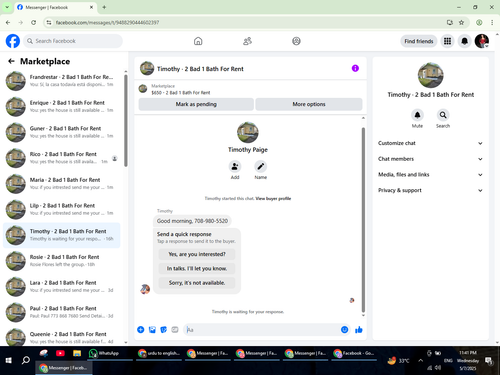Click the browser address bar URL
This screenshot has width=500, height=375.
tap(107, 22)
